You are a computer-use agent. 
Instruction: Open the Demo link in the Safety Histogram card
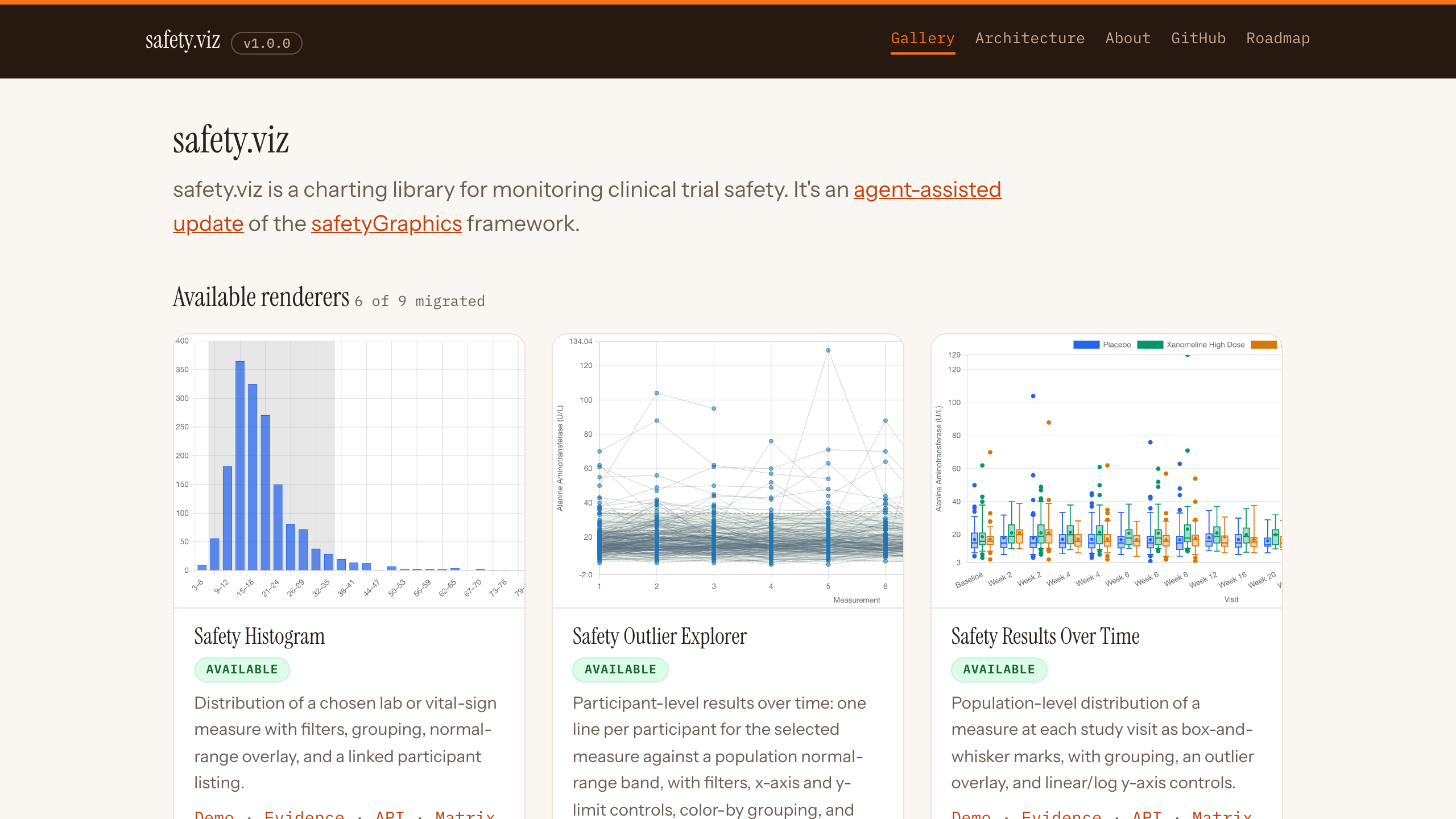point(214,814)
